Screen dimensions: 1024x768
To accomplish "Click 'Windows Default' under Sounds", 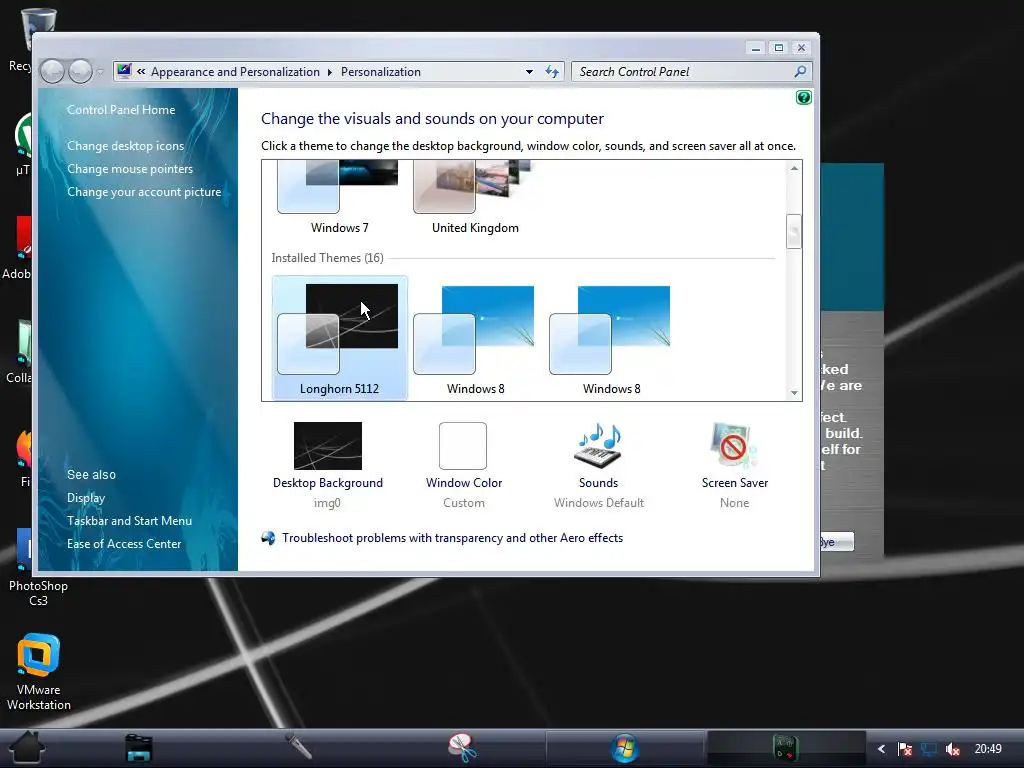I will coord(599,503).
